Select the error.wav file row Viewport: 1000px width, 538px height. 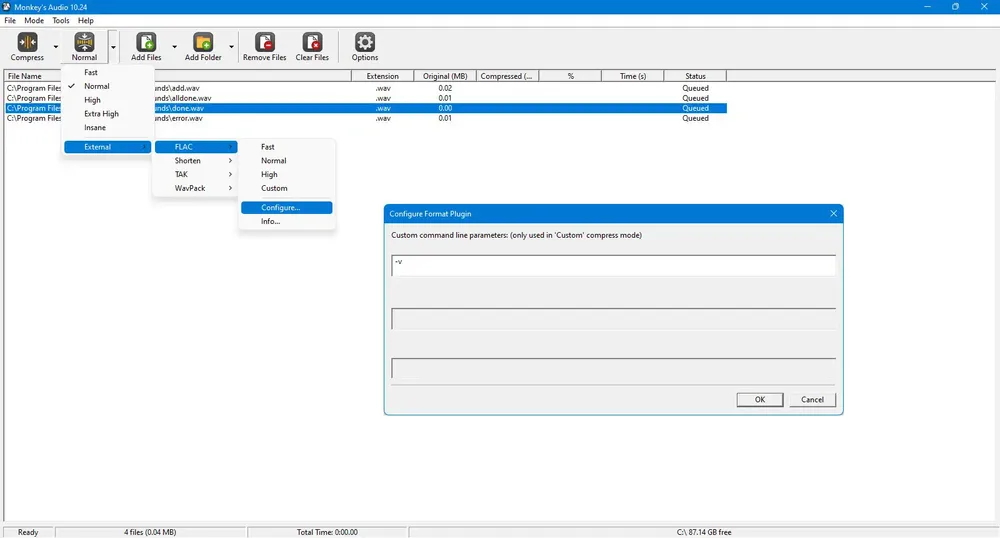click(x=365, y=118)
